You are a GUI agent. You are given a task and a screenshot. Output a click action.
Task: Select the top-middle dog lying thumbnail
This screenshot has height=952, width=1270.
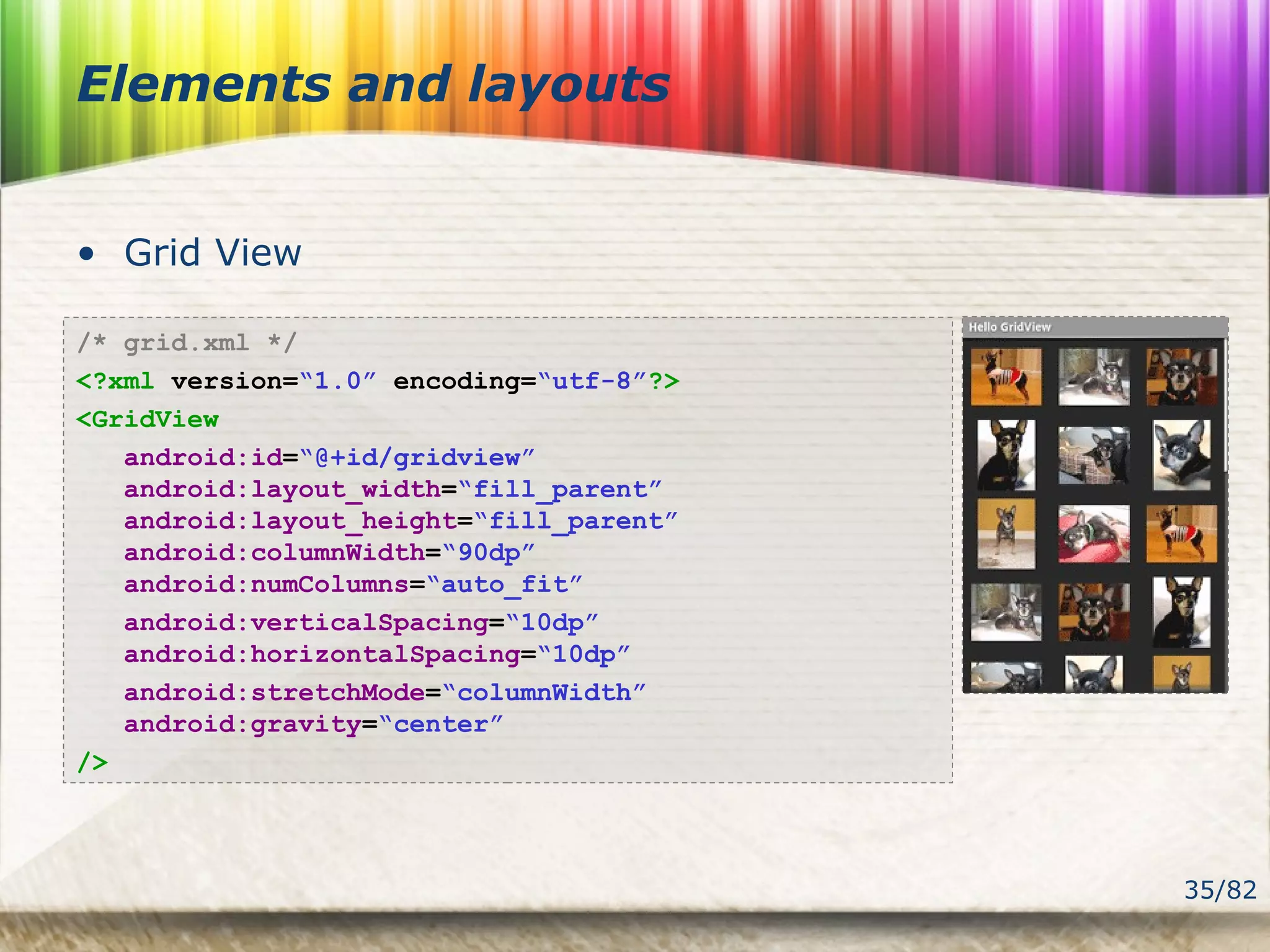1094,377
